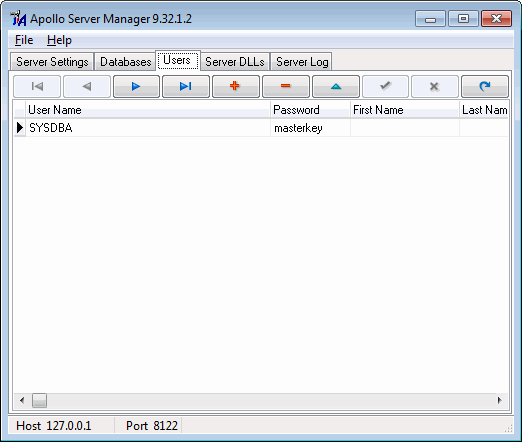The height and width of the screenshot is (442, 522).
Task: Click the Password column header
Action: point(310,110)
